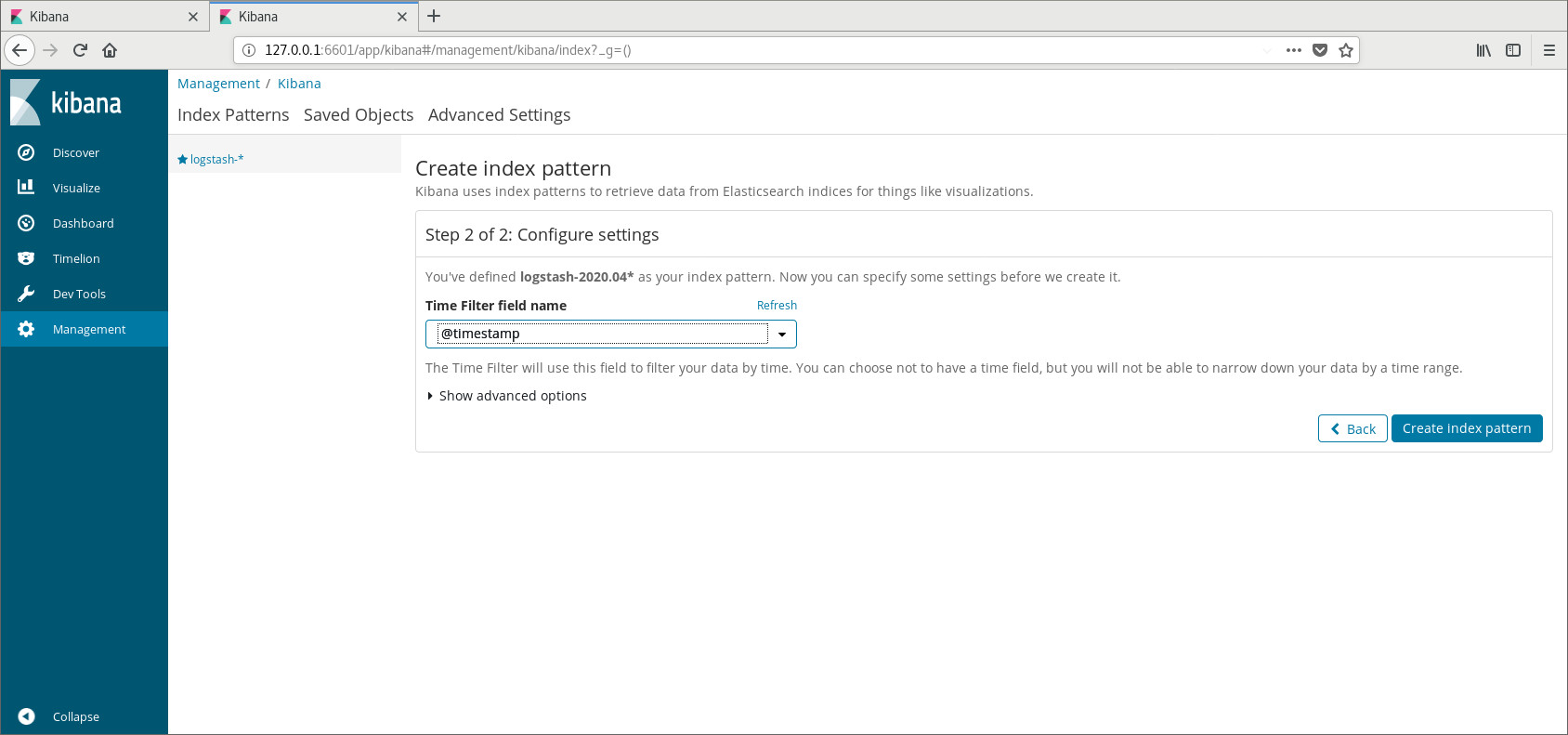The image size is (1568, 735).
Task: Close the second Kibana tab
Action: 402,17
